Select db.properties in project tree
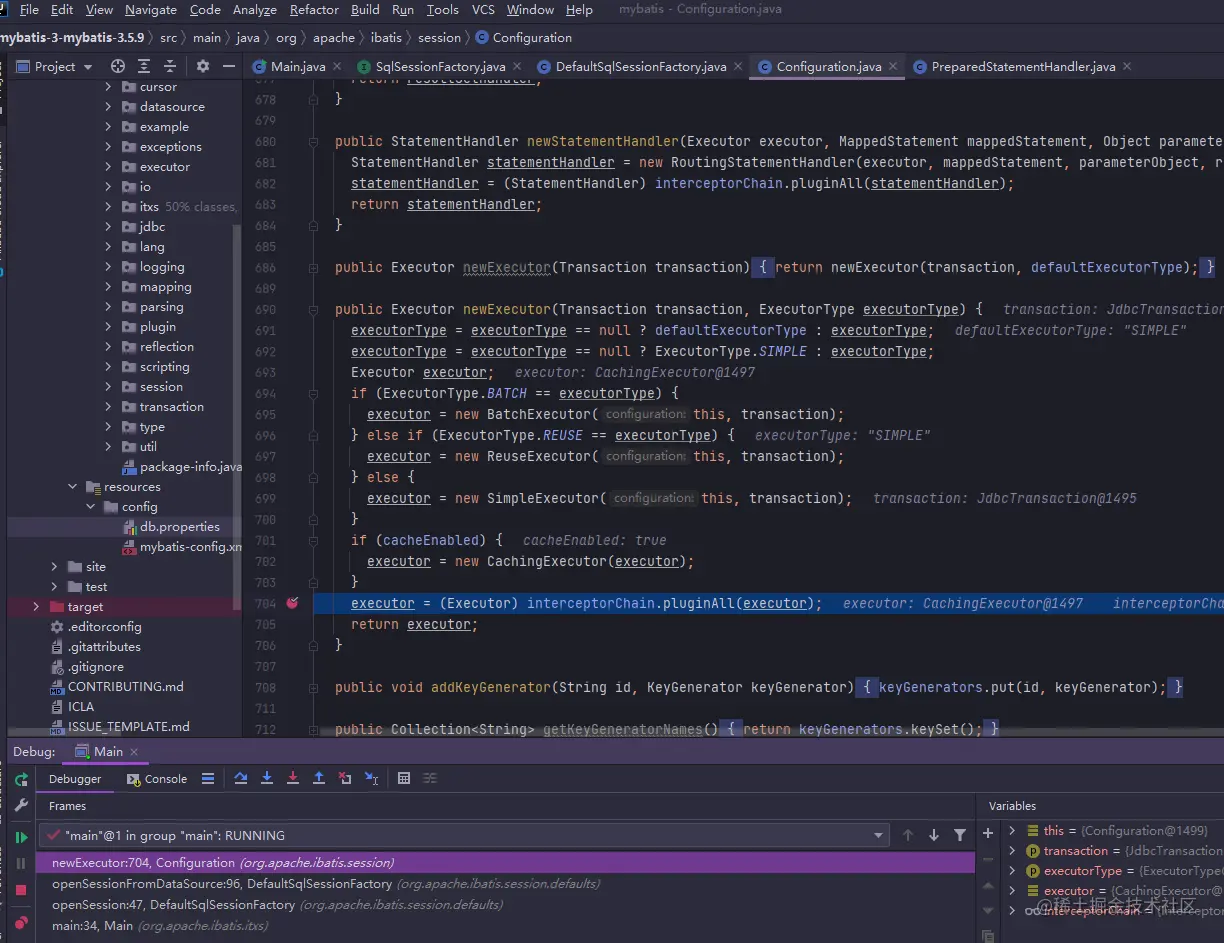Screen dimensions: 1224x943 coord(179,527)
